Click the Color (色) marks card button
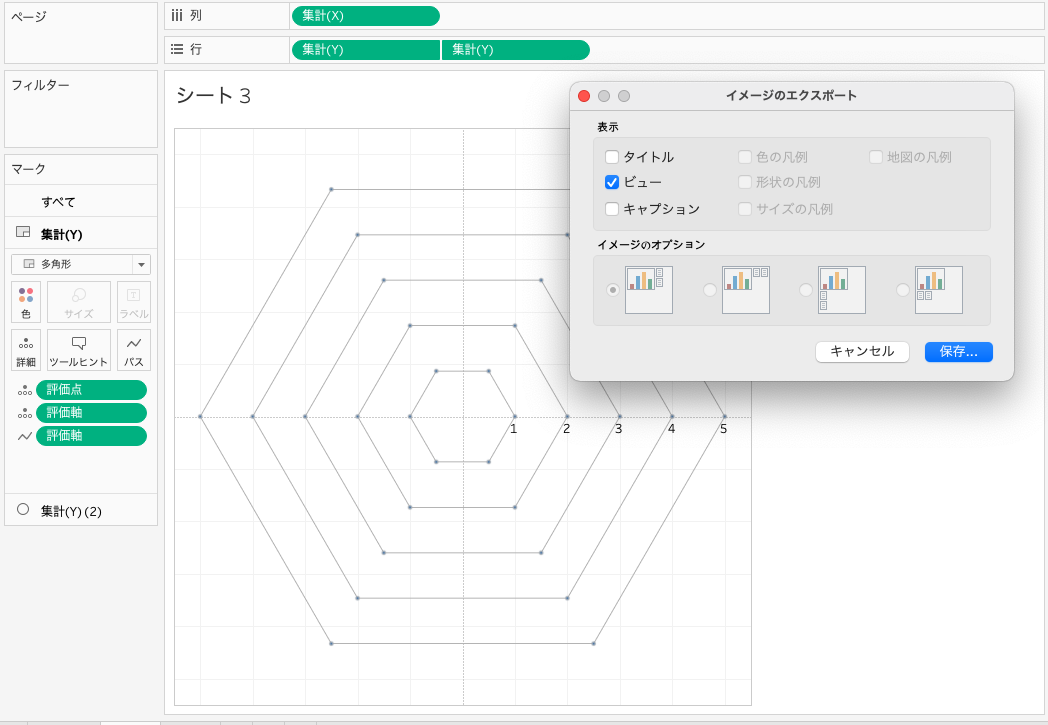Image resolution: width=1048 pixels, height=725 pixels. click(x=26, y=301)
